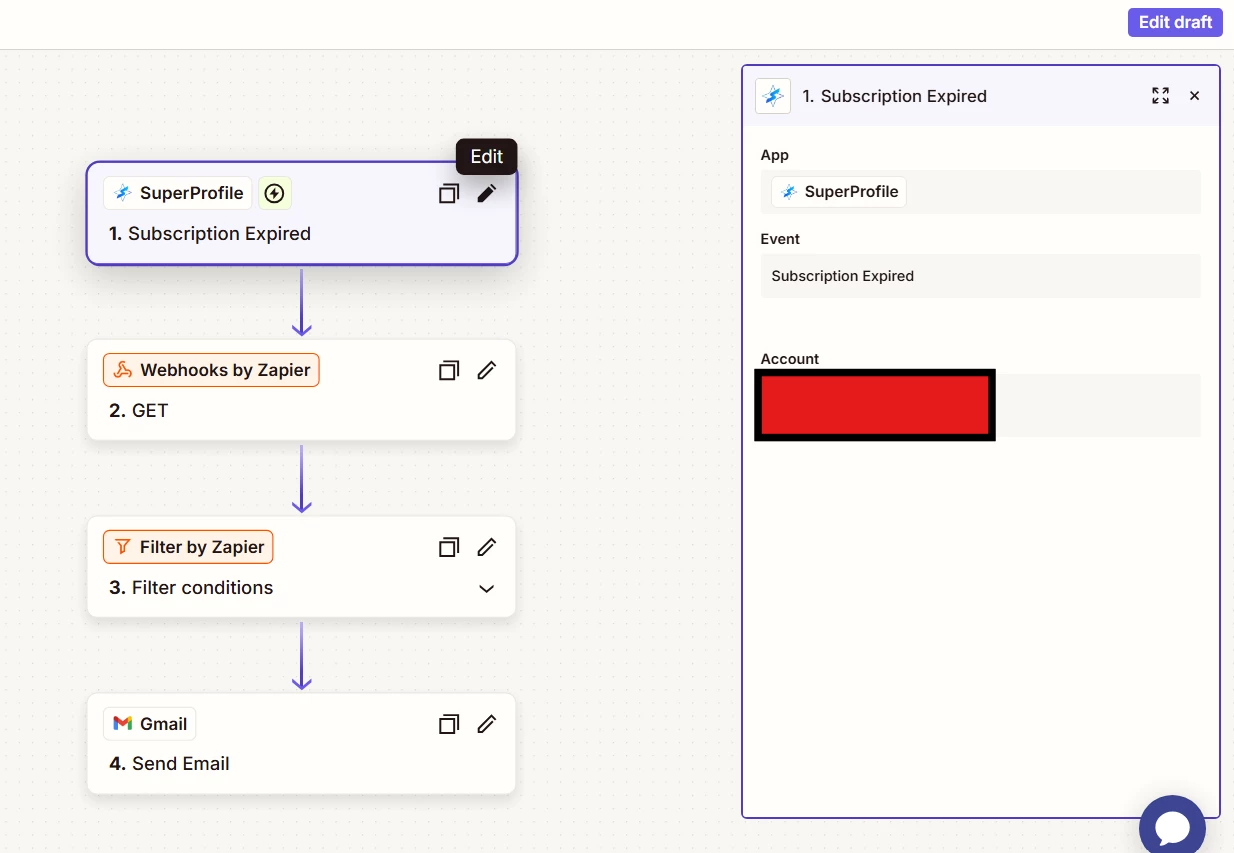1234x853 pixels.
Task: Duplicate the Subscription Expired step via copy icon
Action: (x=449, y=193)
